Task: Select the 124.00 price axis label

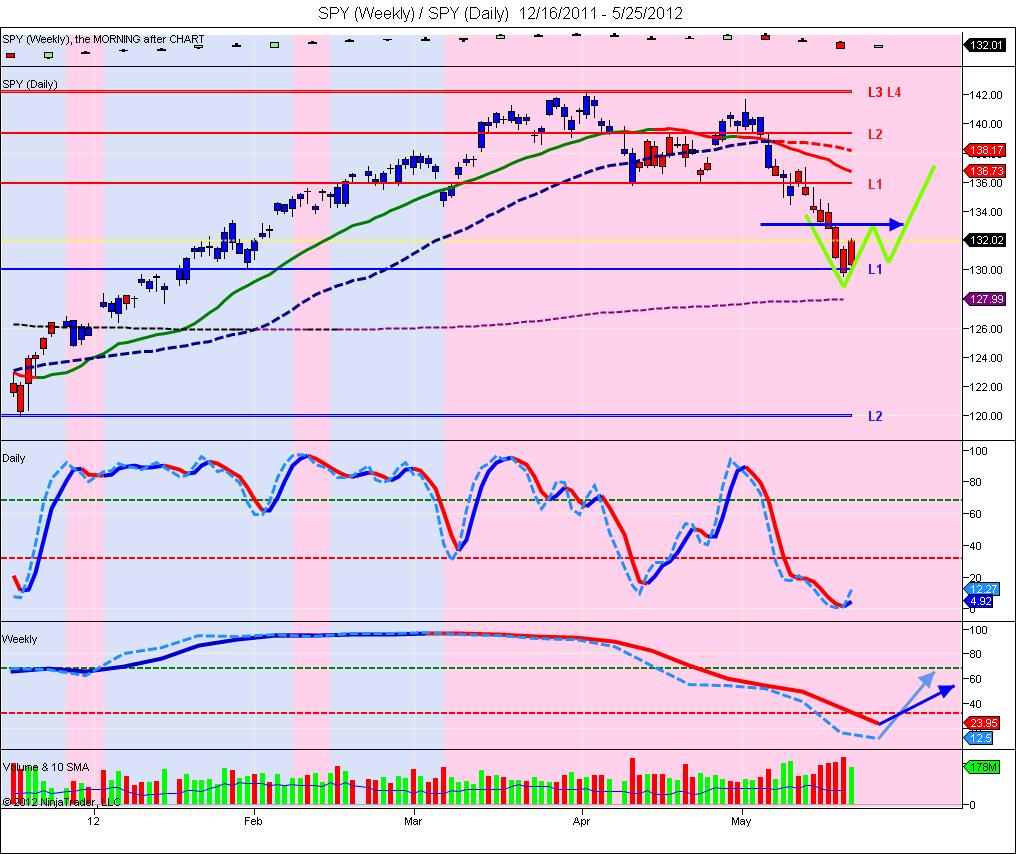Action: 986,358
